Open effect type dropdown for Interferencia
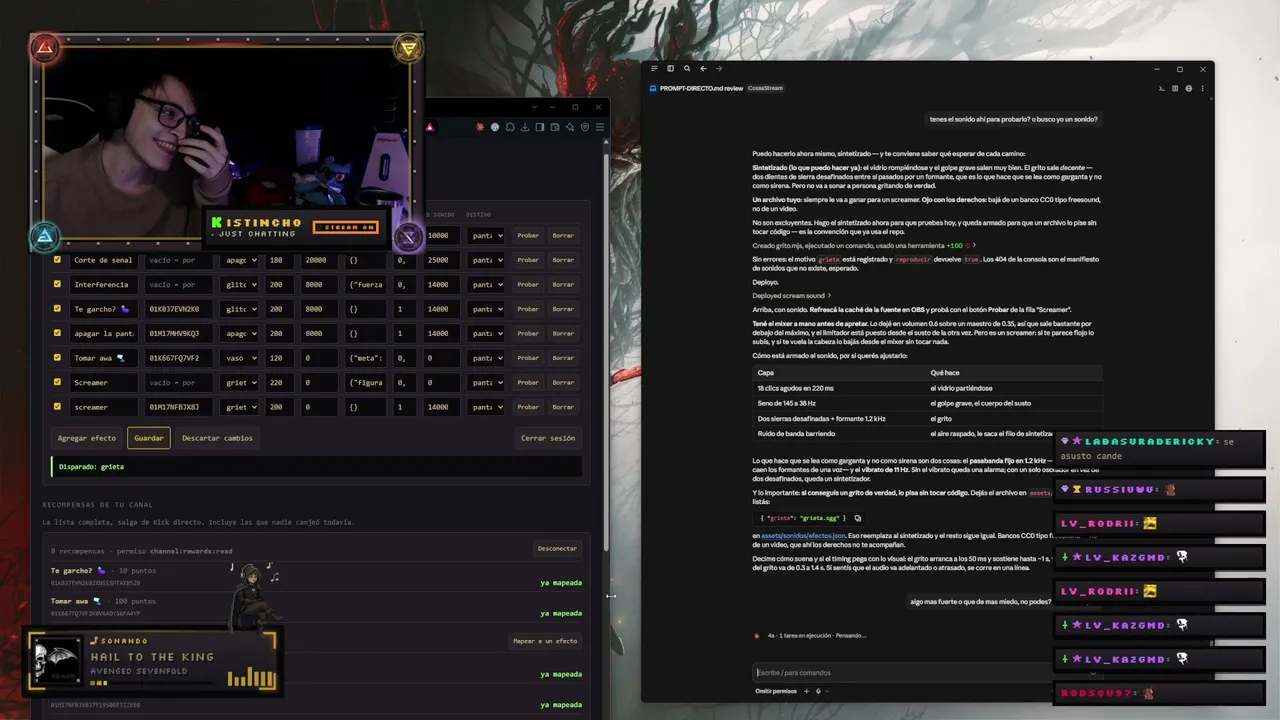The height and width of the screenshot is (720, 1280). [240, 285]
